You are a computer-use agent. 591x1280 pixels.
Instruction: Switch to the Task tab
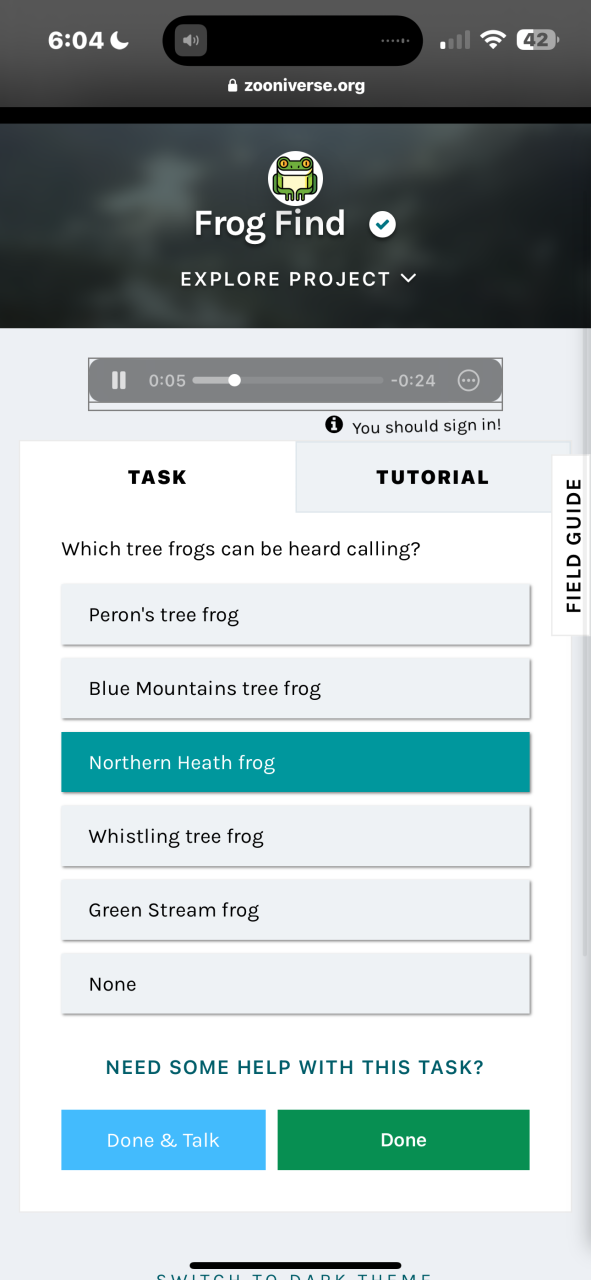click(x=158, y=477)
